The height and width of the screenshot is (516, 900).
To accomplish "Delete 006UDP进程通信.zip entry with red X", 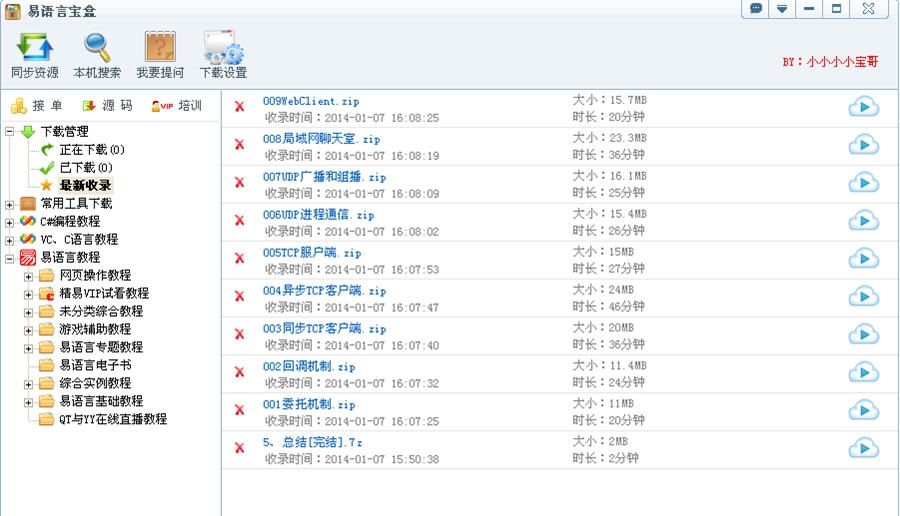I will tap(239, 220).
